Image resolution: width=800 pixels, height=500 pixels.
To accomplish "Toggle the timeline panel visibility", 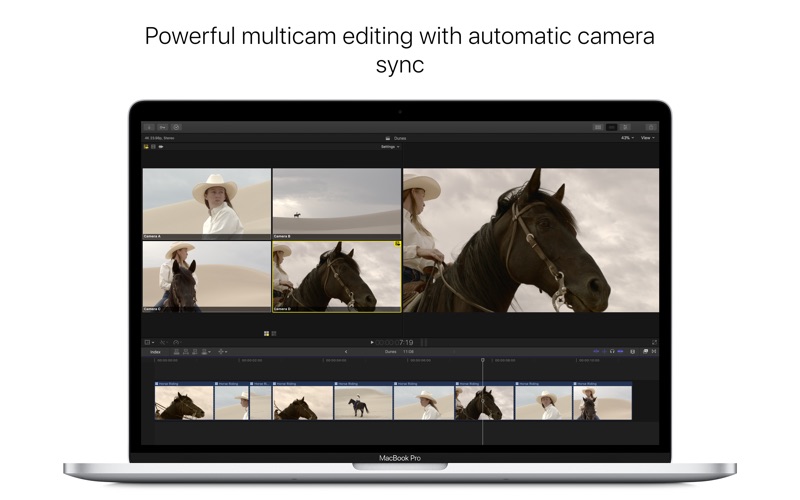I will point(611,127).
